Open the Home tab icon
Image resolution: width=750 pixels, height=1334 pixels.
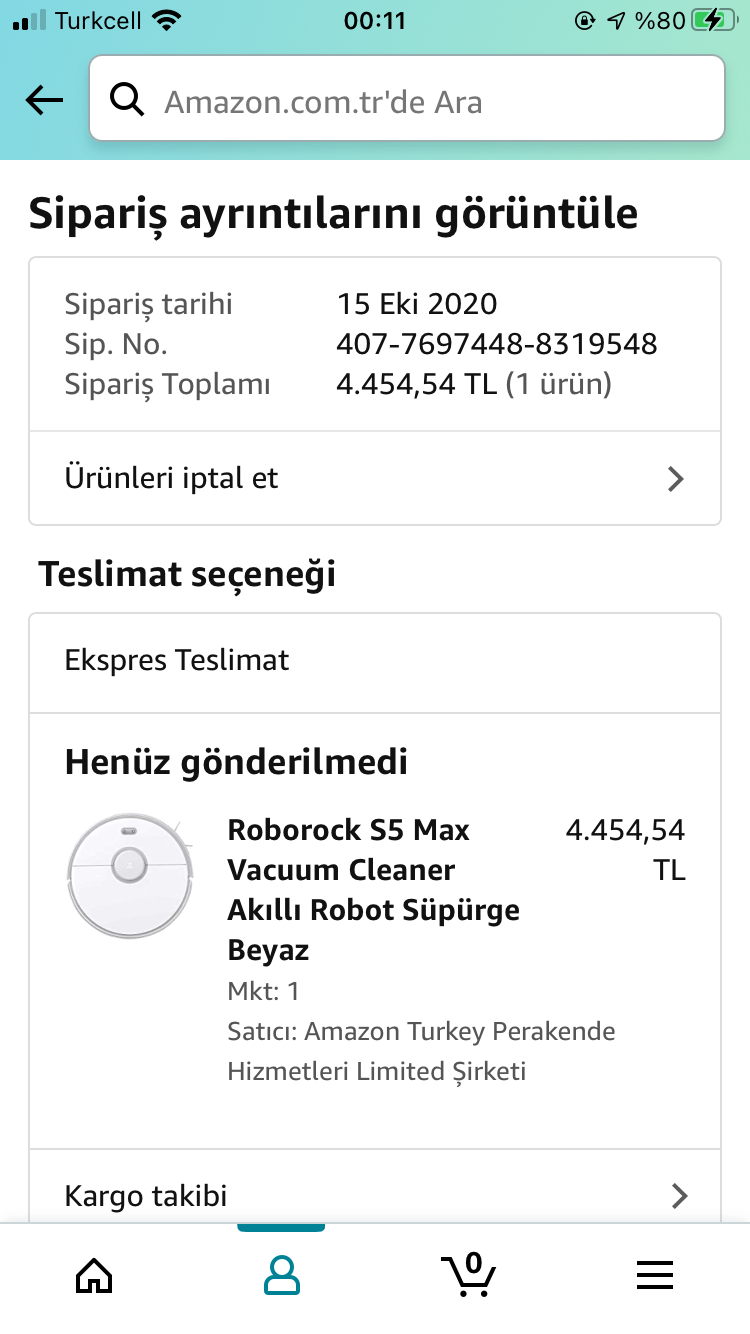94,1274
